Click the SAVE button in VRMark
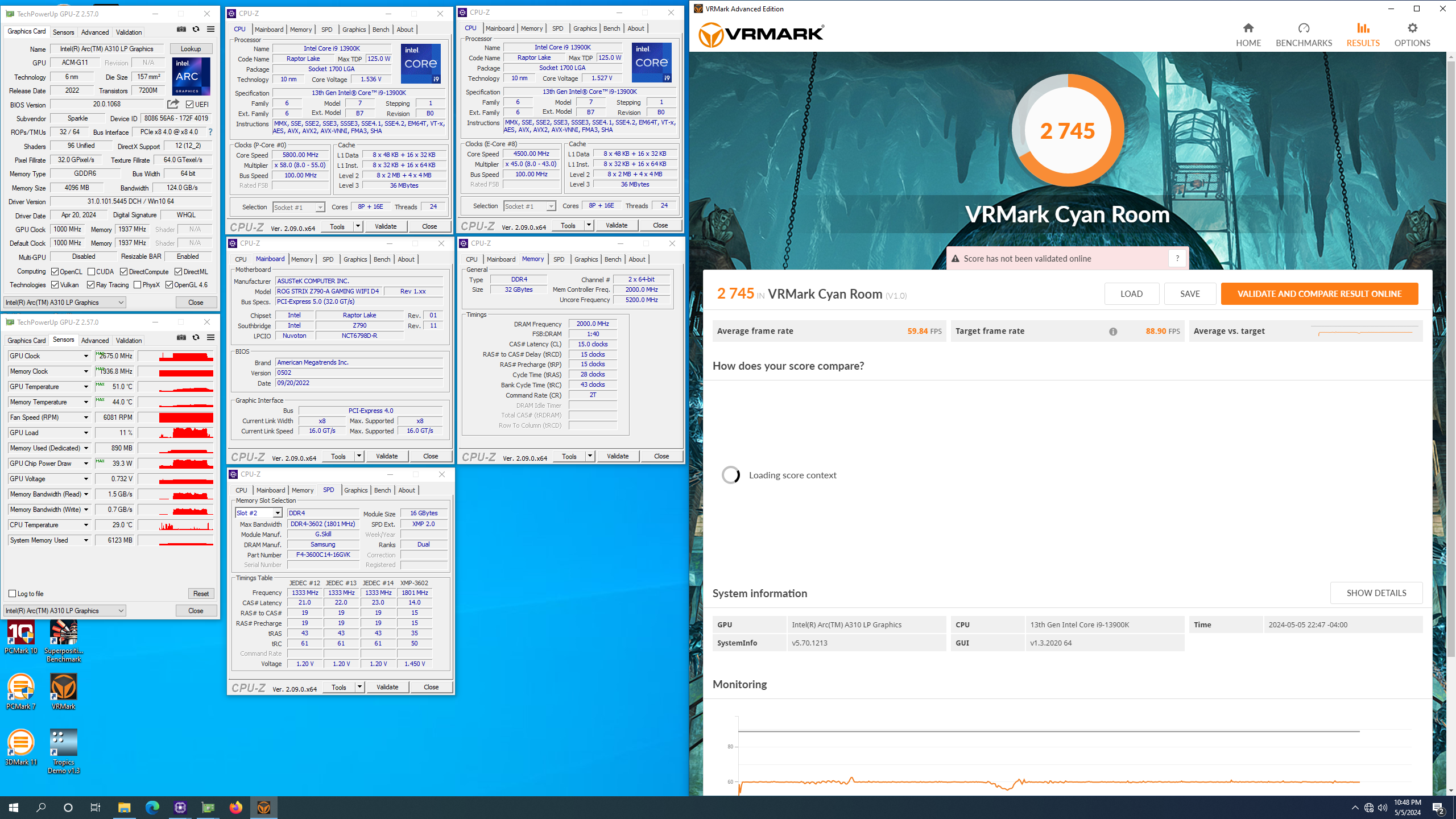This screenshot has width=1456, height=819. [x=1190, y=294]
